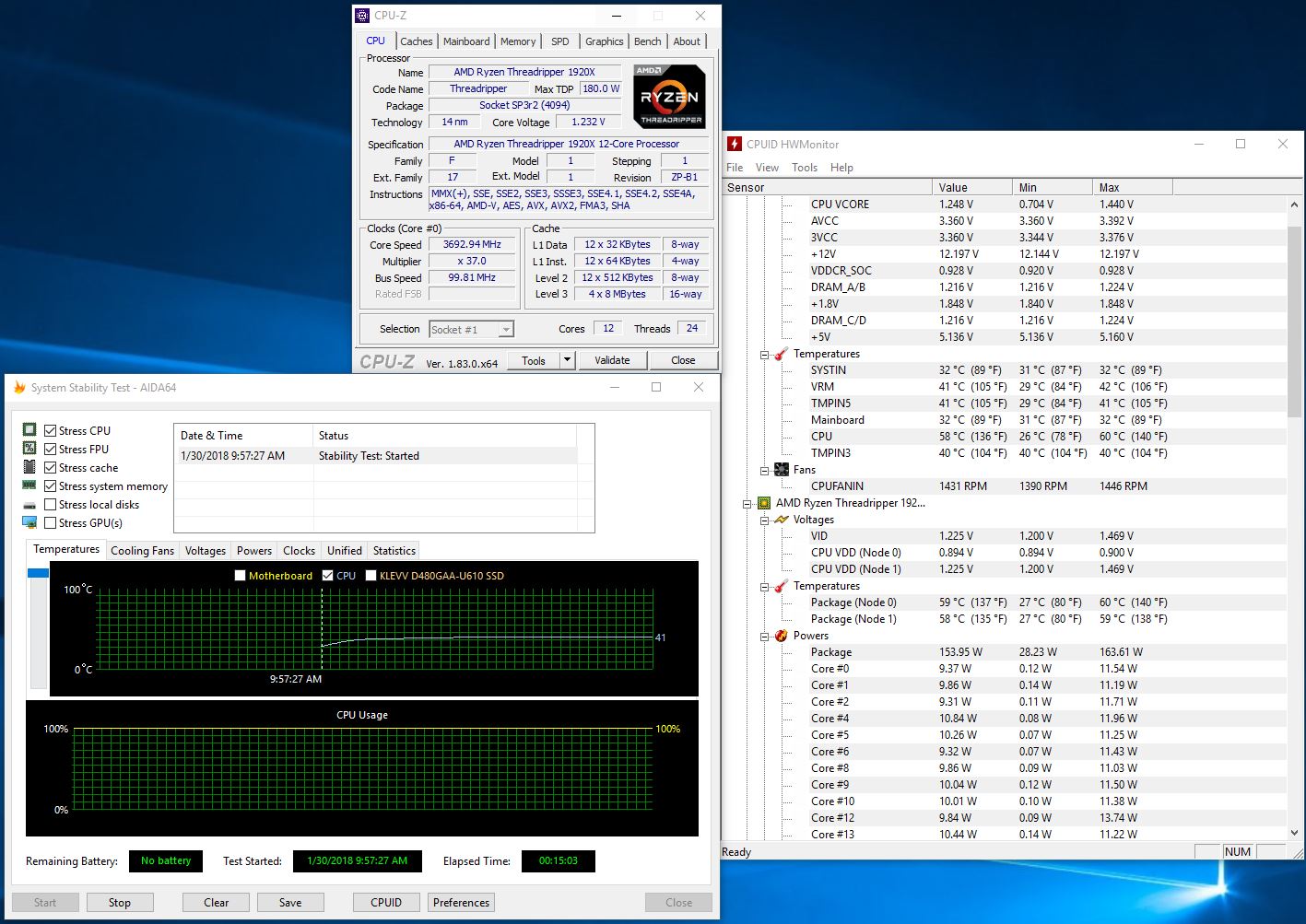1306x924 pixels.
Task: Open the Cooling Fans tab in AIDA64
Action: [142, 551]
